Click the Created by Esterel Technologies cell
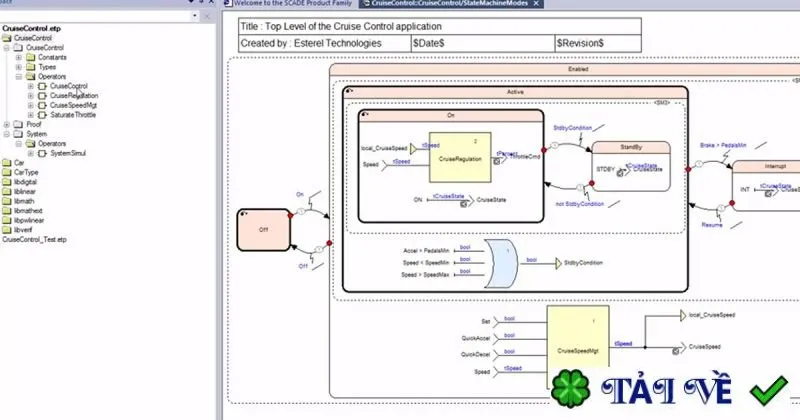Screen dimensions: 800x420 point(324,43)
